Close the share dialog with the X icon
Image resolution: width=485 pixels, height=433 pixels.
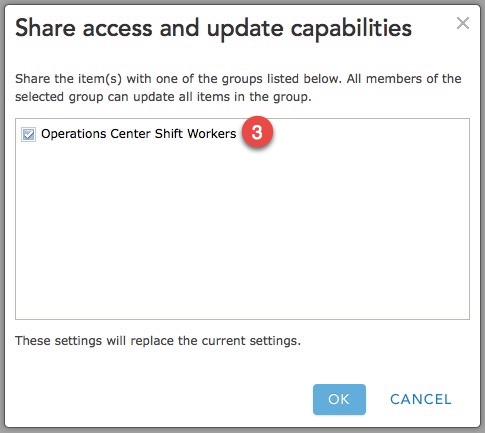click(463, 23)
